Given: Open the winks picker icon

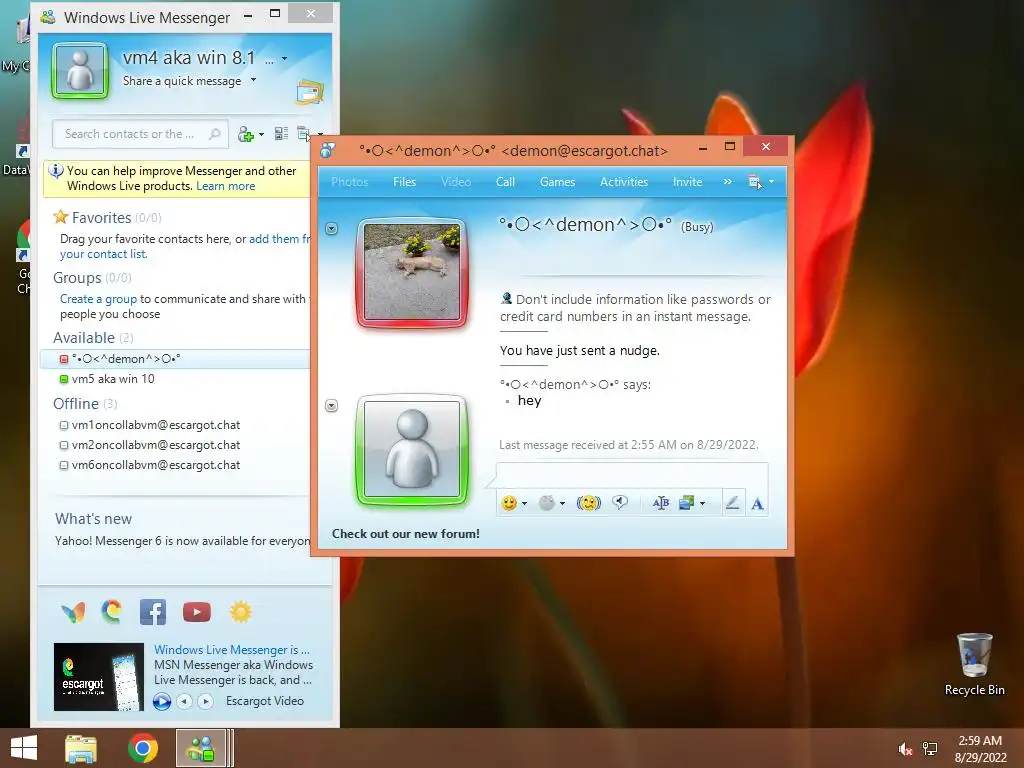Looking at the screenshot, I should click(547, 503).
